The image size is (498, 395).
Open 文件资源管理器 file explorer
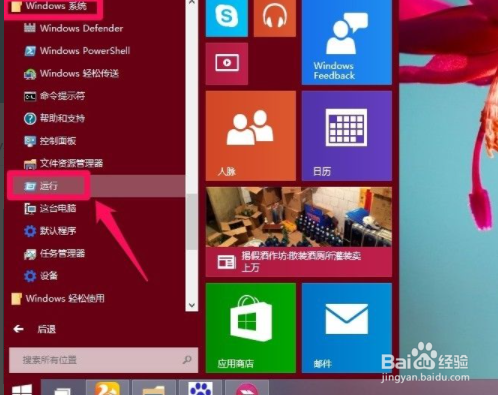[63, 163]
